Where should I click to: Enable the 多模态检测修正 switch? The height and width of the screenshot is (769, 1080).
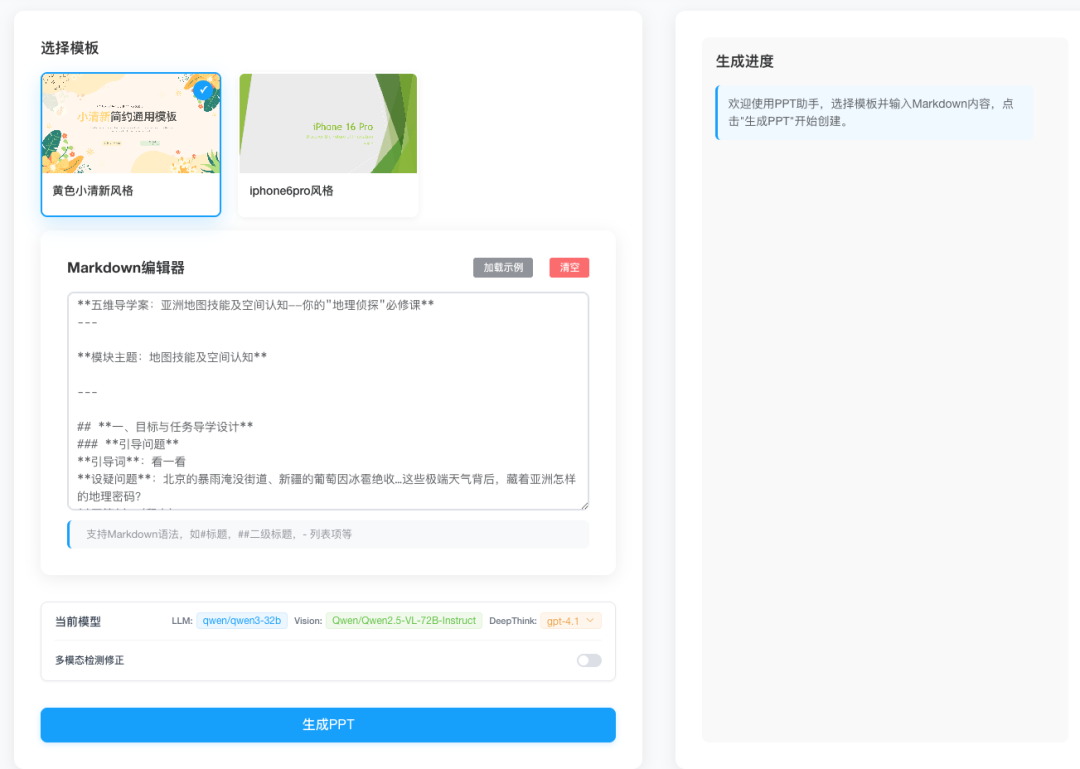pyautogui.click(x=588, y=660)
